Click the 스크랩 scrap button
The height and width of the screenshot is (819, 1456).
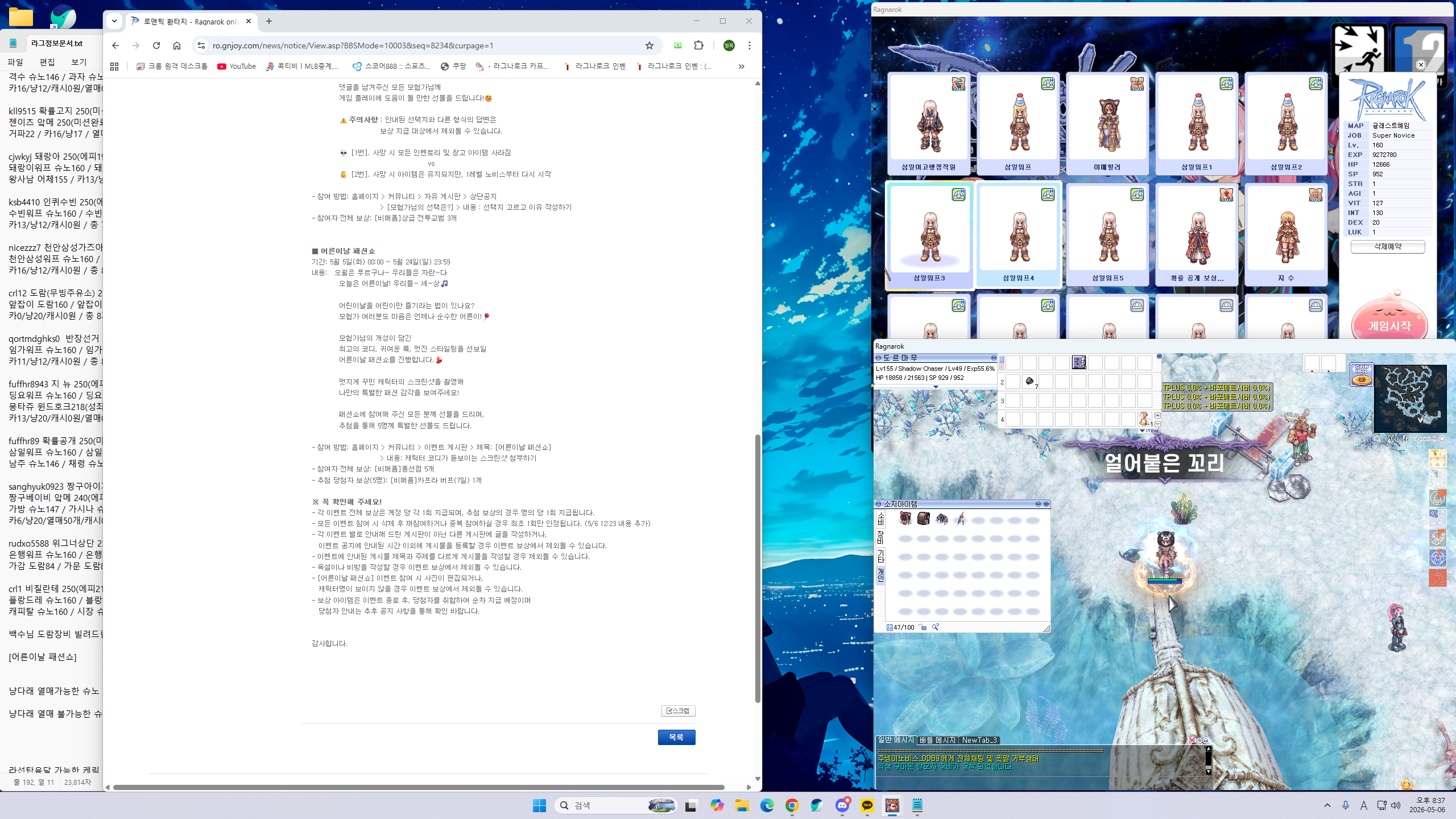tap(678, 711)
